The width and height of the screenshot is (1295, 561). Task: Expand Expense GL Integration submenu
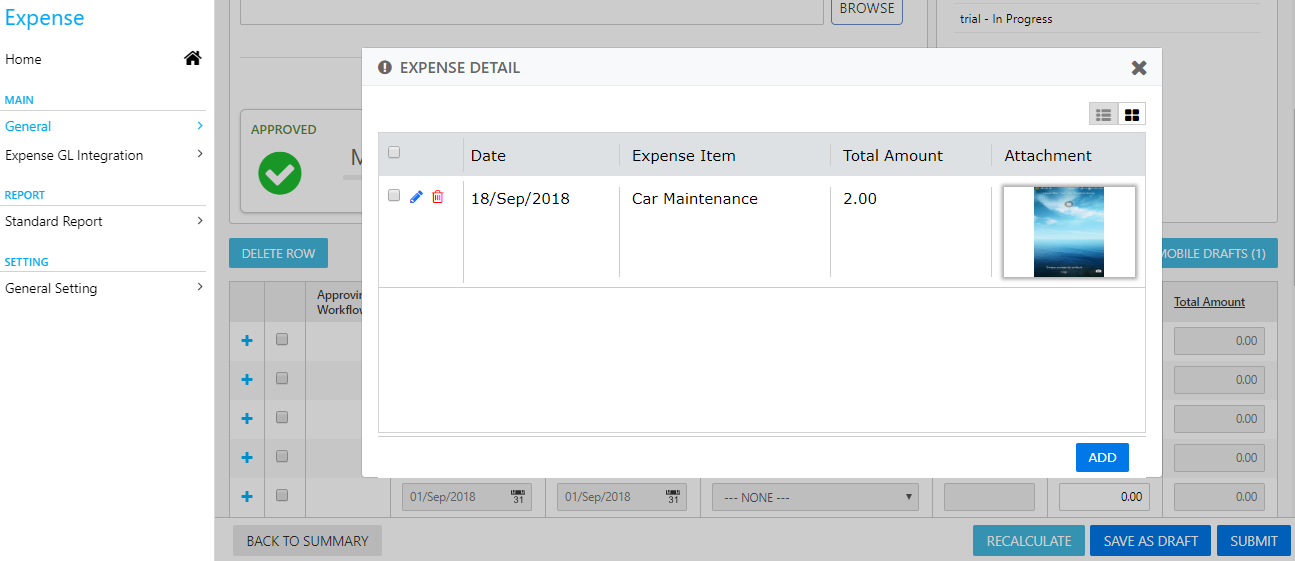[104, 155]
